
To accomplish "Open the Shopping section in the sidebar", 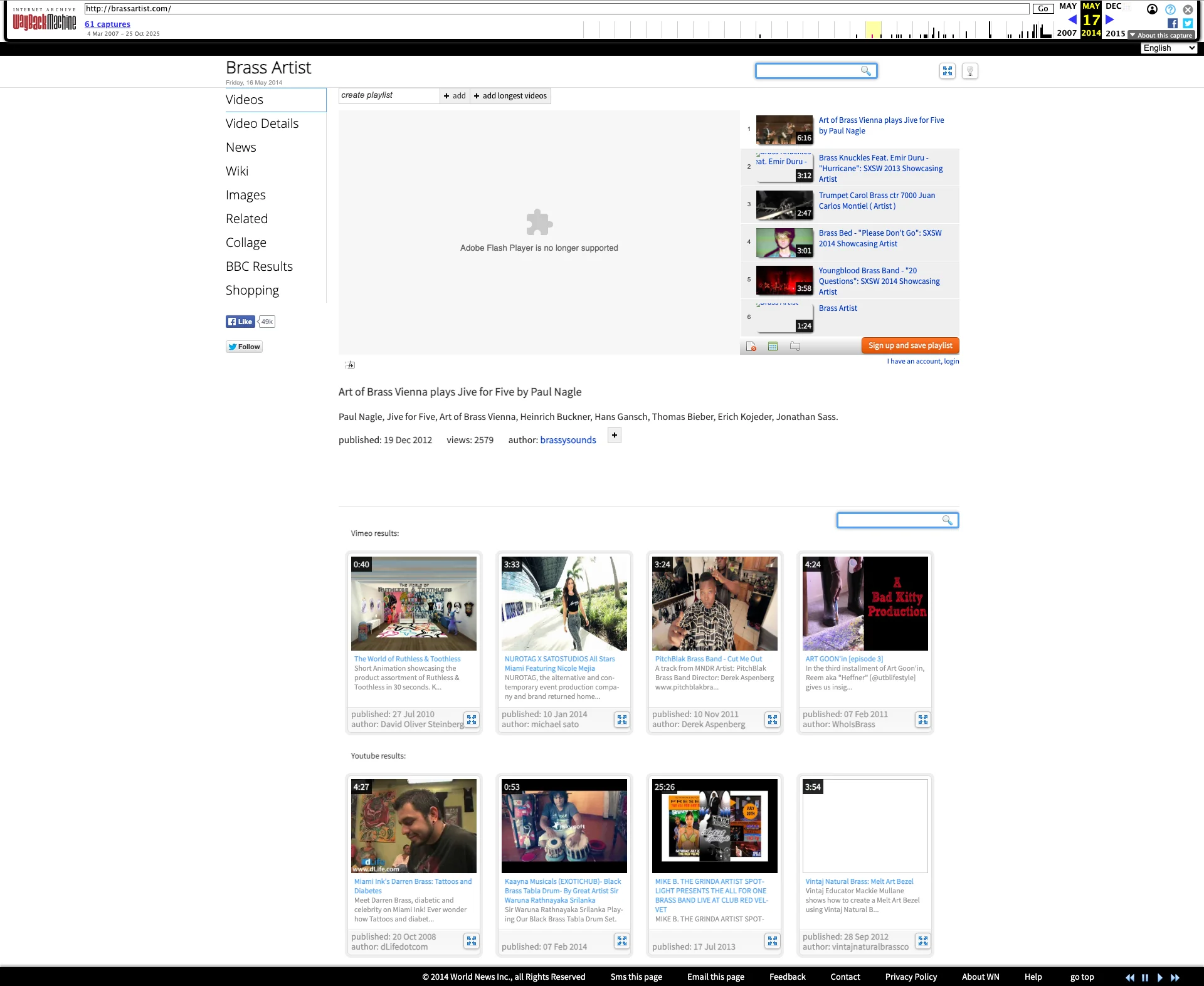I will click(x=252, y=290).
